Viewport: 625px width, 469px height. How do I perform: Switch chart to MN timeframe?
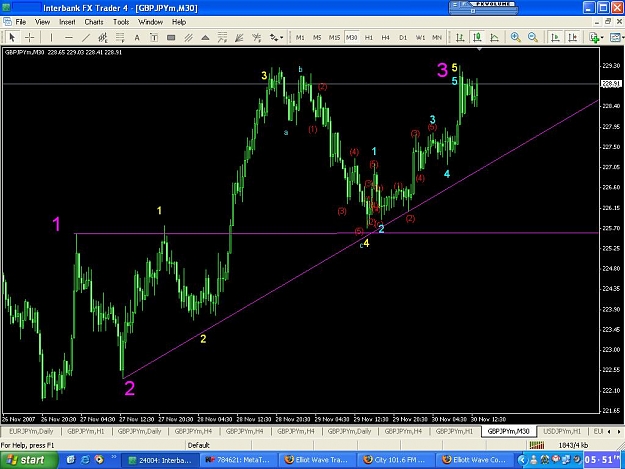click(x=437, y=37)
